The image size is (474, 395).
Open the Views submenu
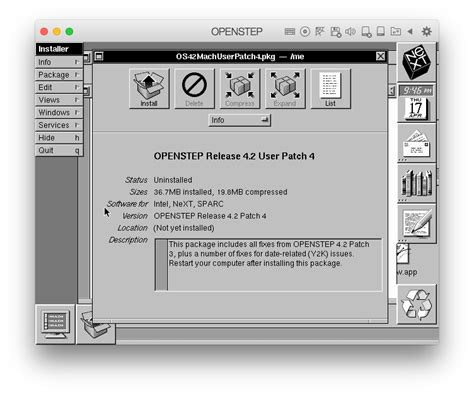pos(59,100)
